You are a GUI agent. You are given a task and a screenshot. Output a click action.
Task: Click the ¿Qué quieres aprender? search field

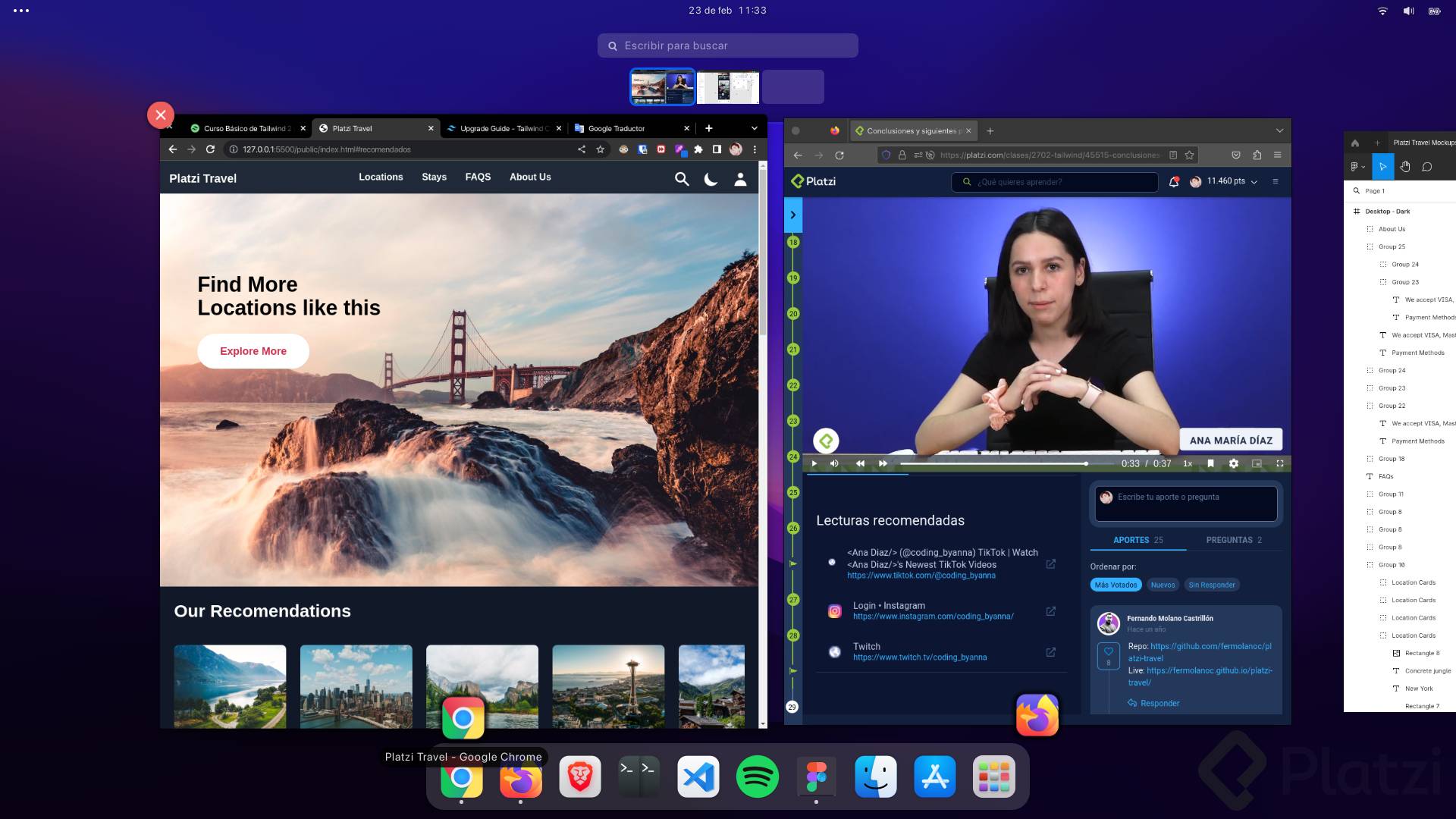pyautogui.click(x=1054, y=182)
